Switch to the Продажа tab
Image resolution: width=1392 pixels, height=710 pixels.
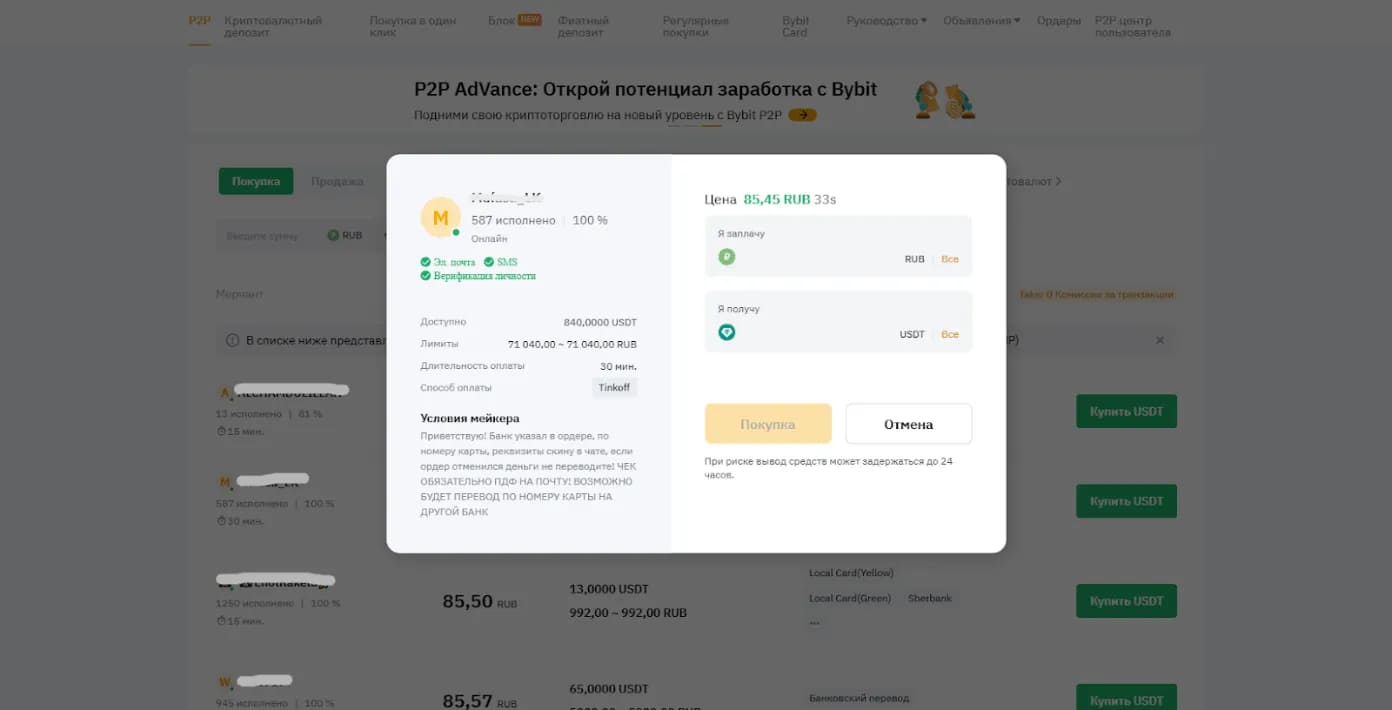[x=337, y=181]
